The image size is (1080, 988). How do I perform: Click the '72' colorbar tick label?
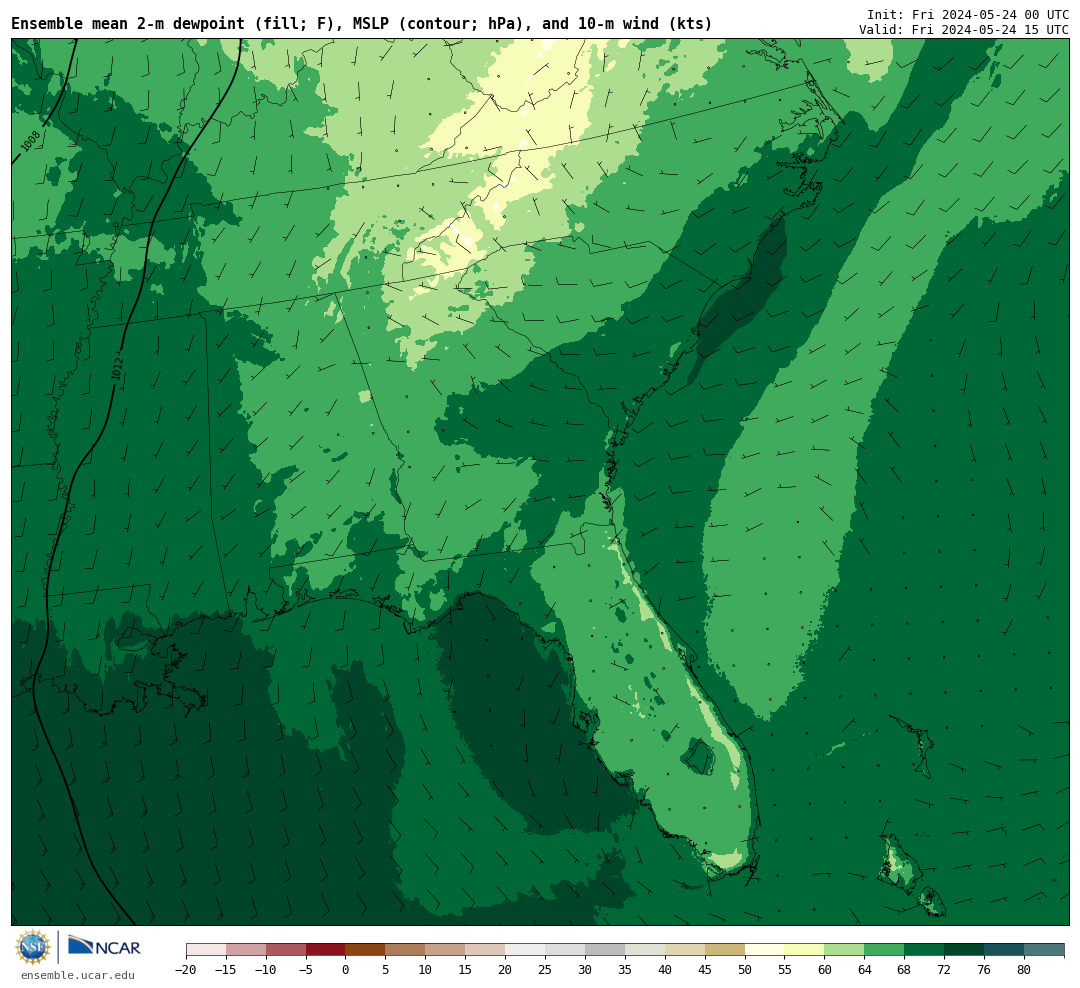[x=944, y=969]
